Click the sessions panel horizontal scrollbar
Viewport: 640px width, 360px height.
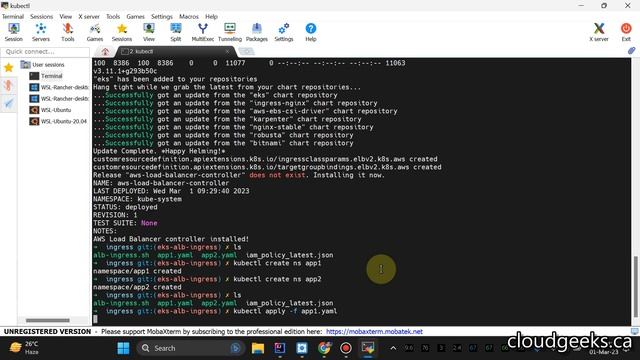48,320
